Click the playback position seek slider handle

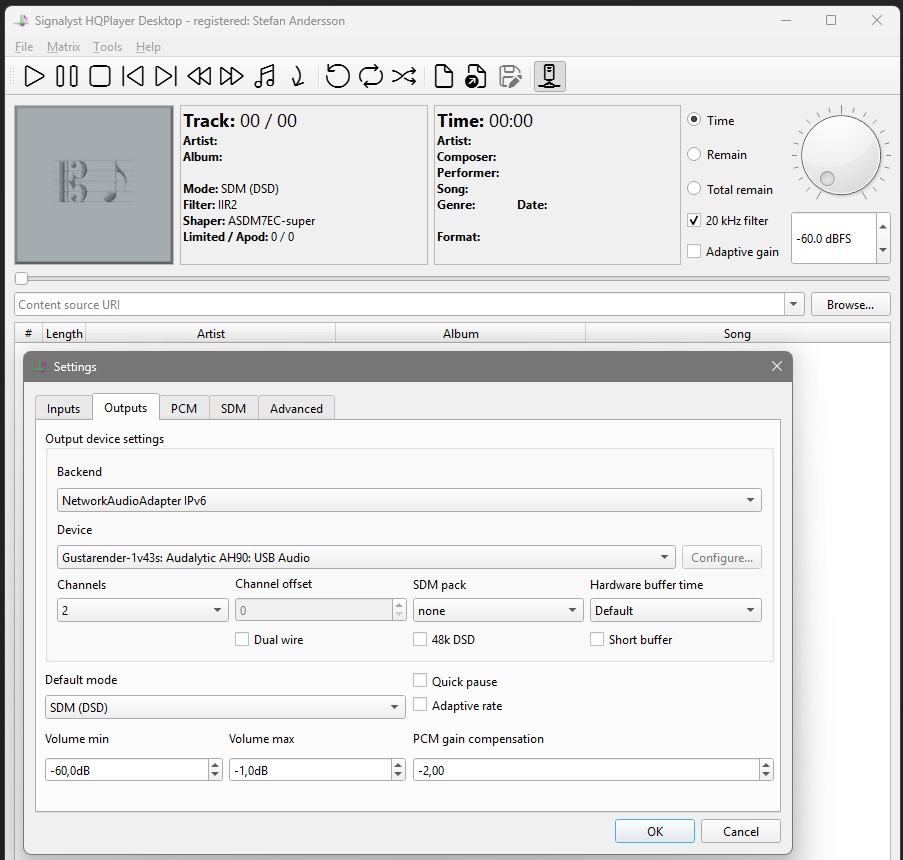21,278
